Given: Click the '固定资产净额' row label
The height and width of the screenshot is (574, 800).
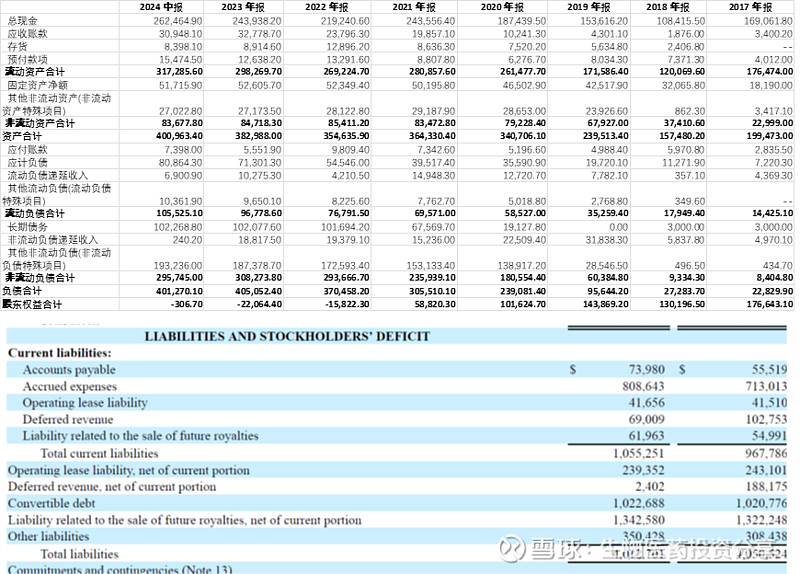Looking at the screenshot, I should click(38, 85).
